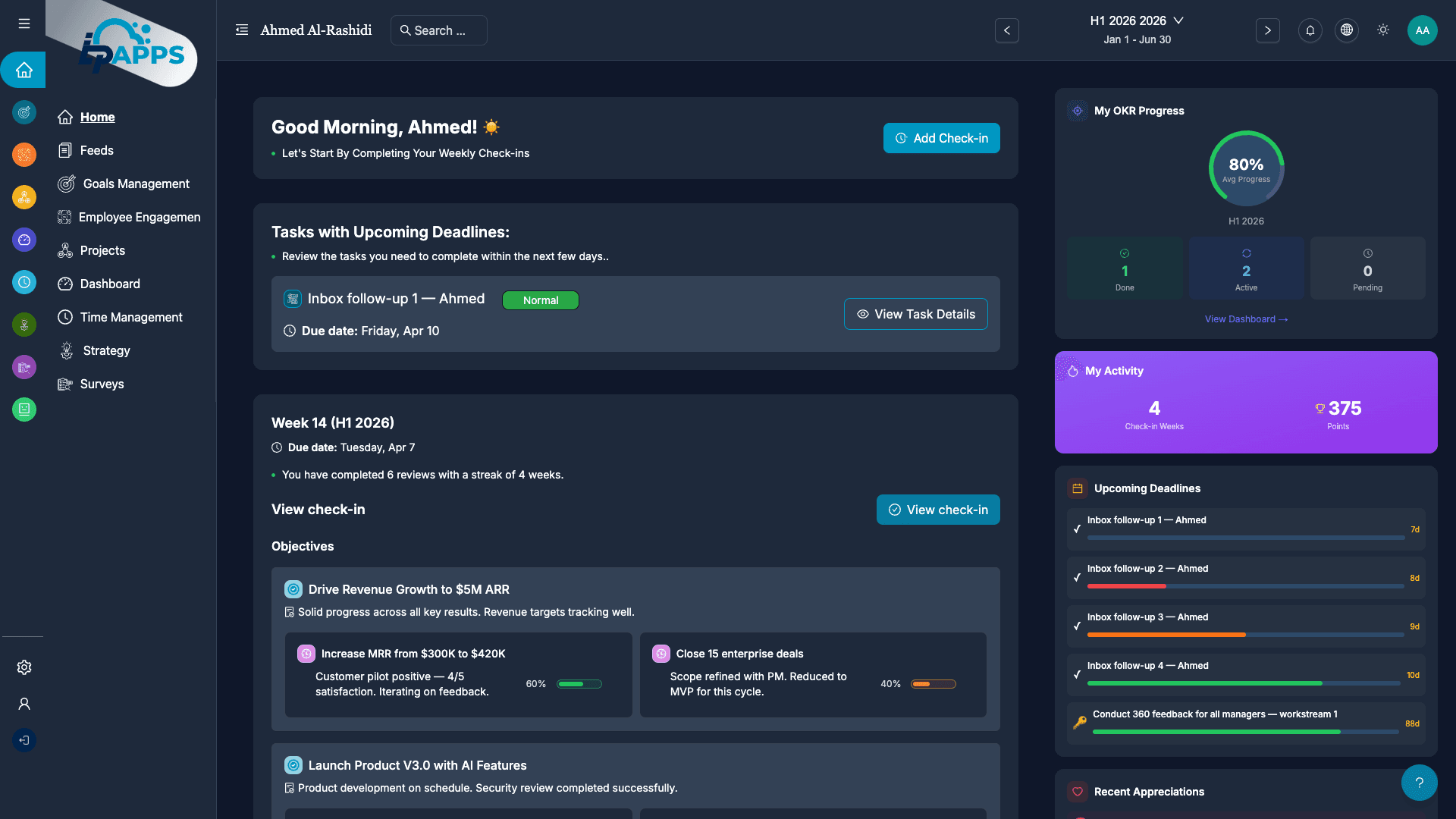Click the Add Check-in button
The height and width of the screenshot is (819, 1456).
click(941, 138)
